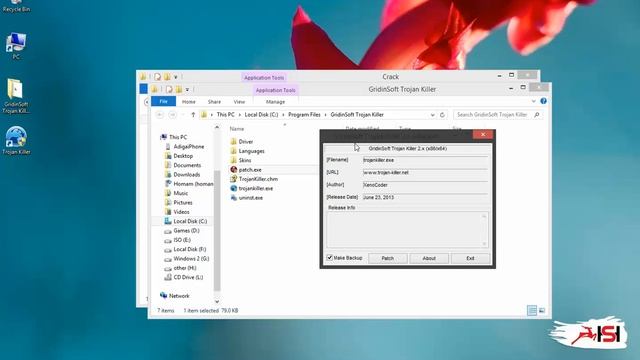The image size is (640, 360).
Task: Select Documents in the navigation pane
Action: (182, 165)
